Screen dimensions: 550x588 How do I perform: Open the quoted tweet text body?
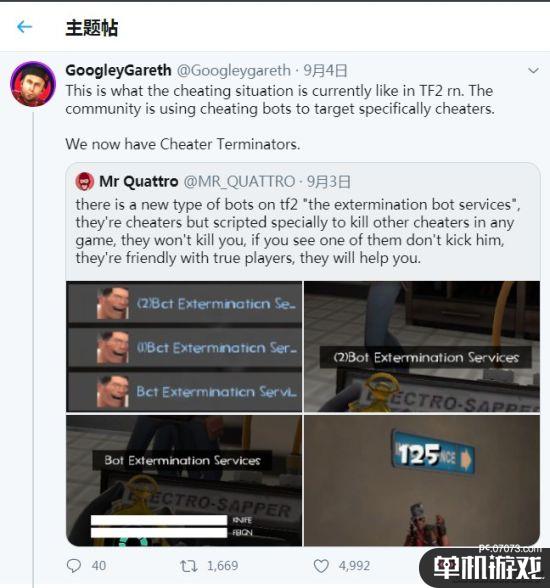pyautogui.click(x=298, y=231)
